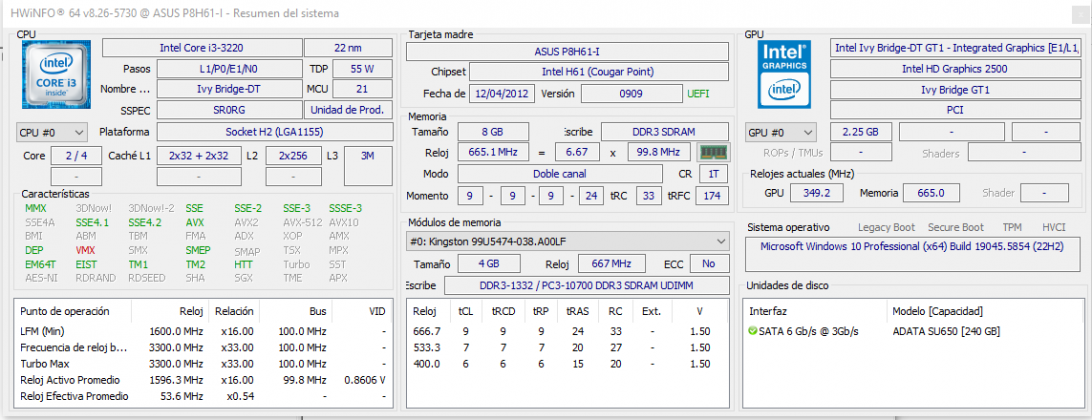Screen dimensions: 1092x420
Task: Click the 22 nm process field
Action: coord(348,47)
